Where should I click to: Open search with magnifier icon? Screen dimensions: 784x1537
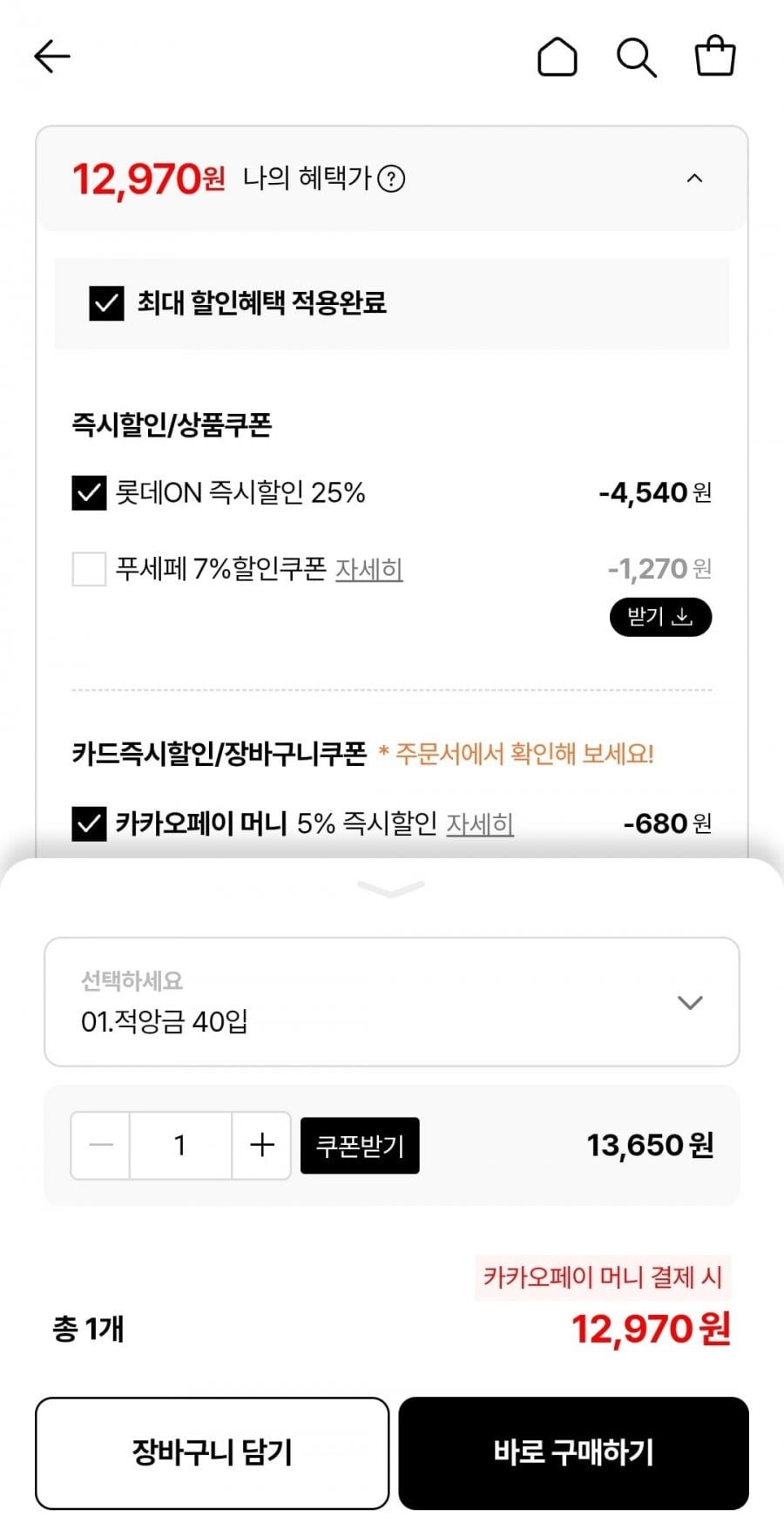point(636,58)
